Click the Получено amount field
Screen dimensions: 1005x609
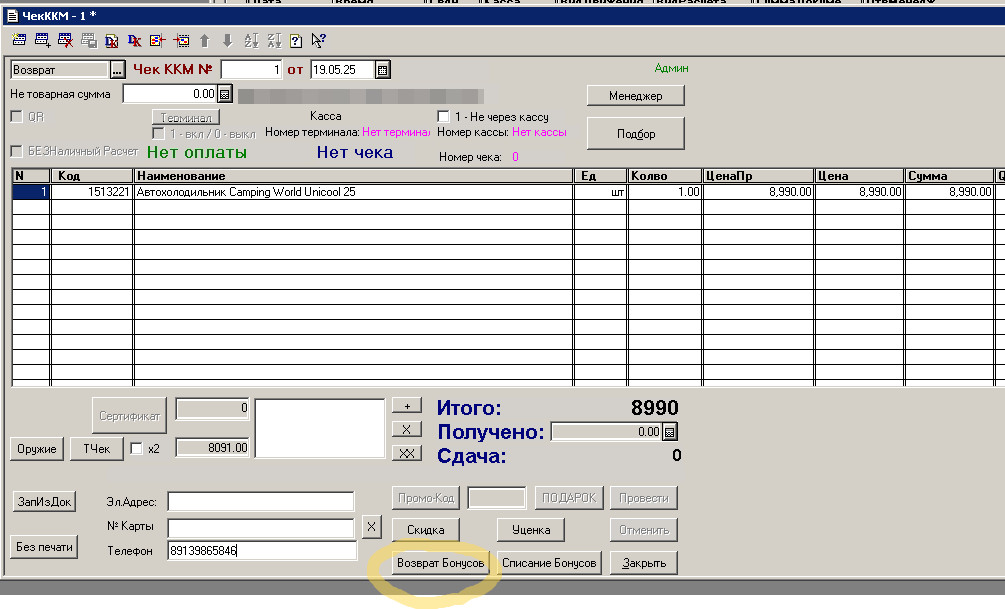pyautogui.click(x=607, y=432)
